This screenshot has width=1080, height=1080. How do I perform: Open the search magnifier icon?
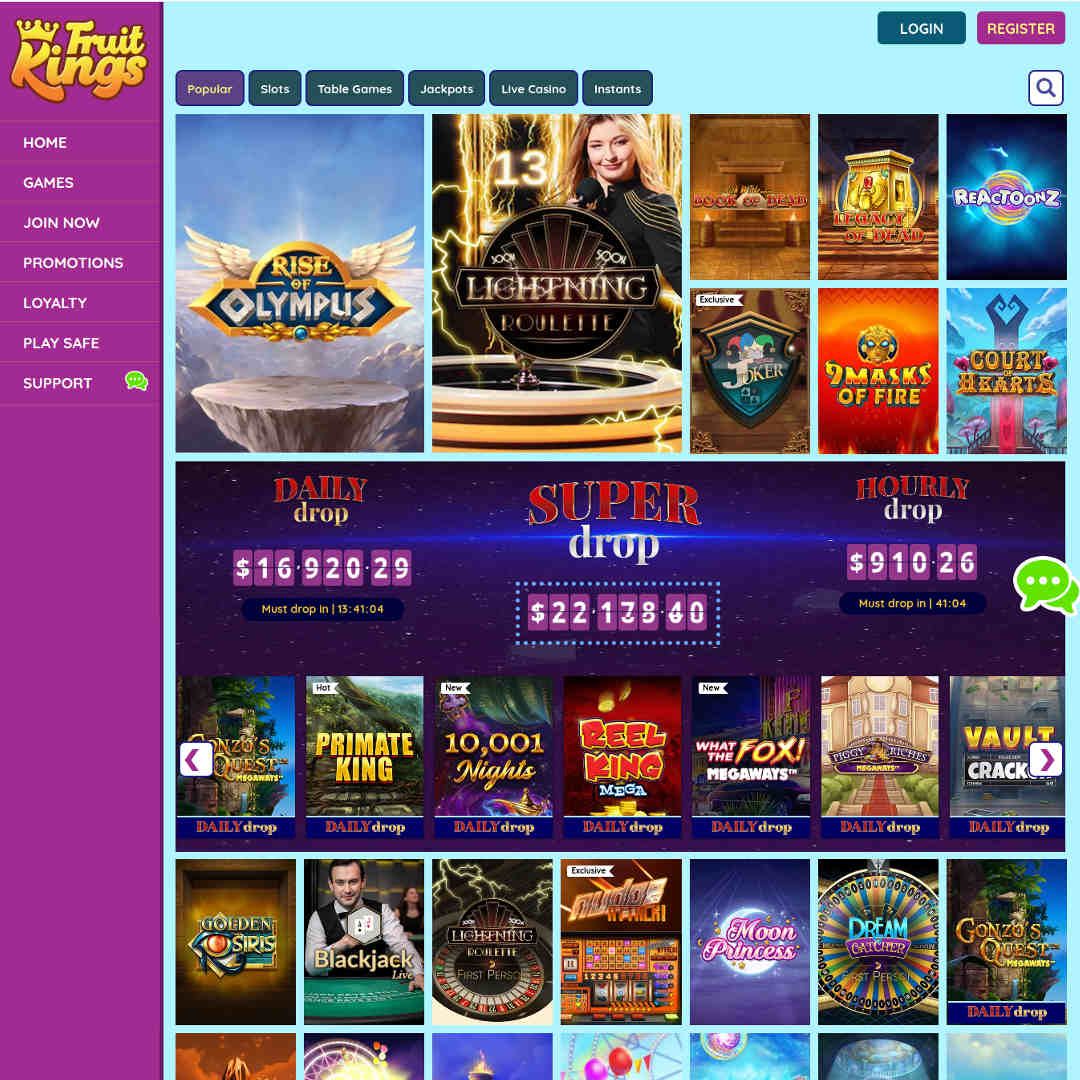tap(1046, 88)
